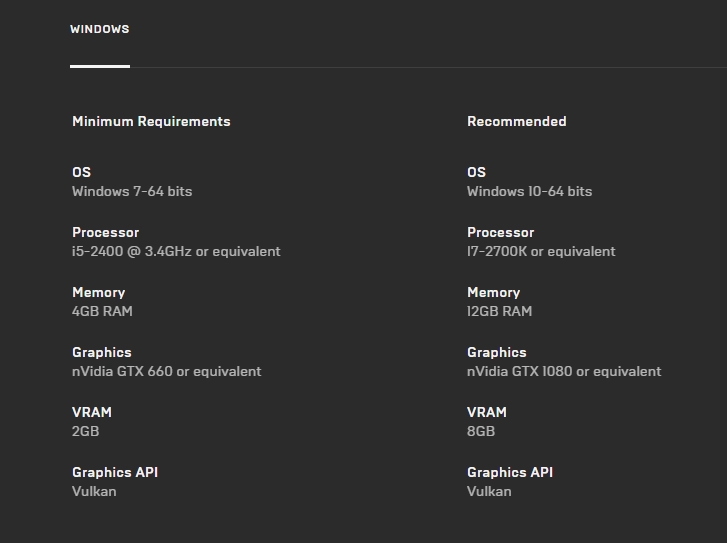Click the Minimum Requirements heading
727x543 pixels.
coord(151,121)
